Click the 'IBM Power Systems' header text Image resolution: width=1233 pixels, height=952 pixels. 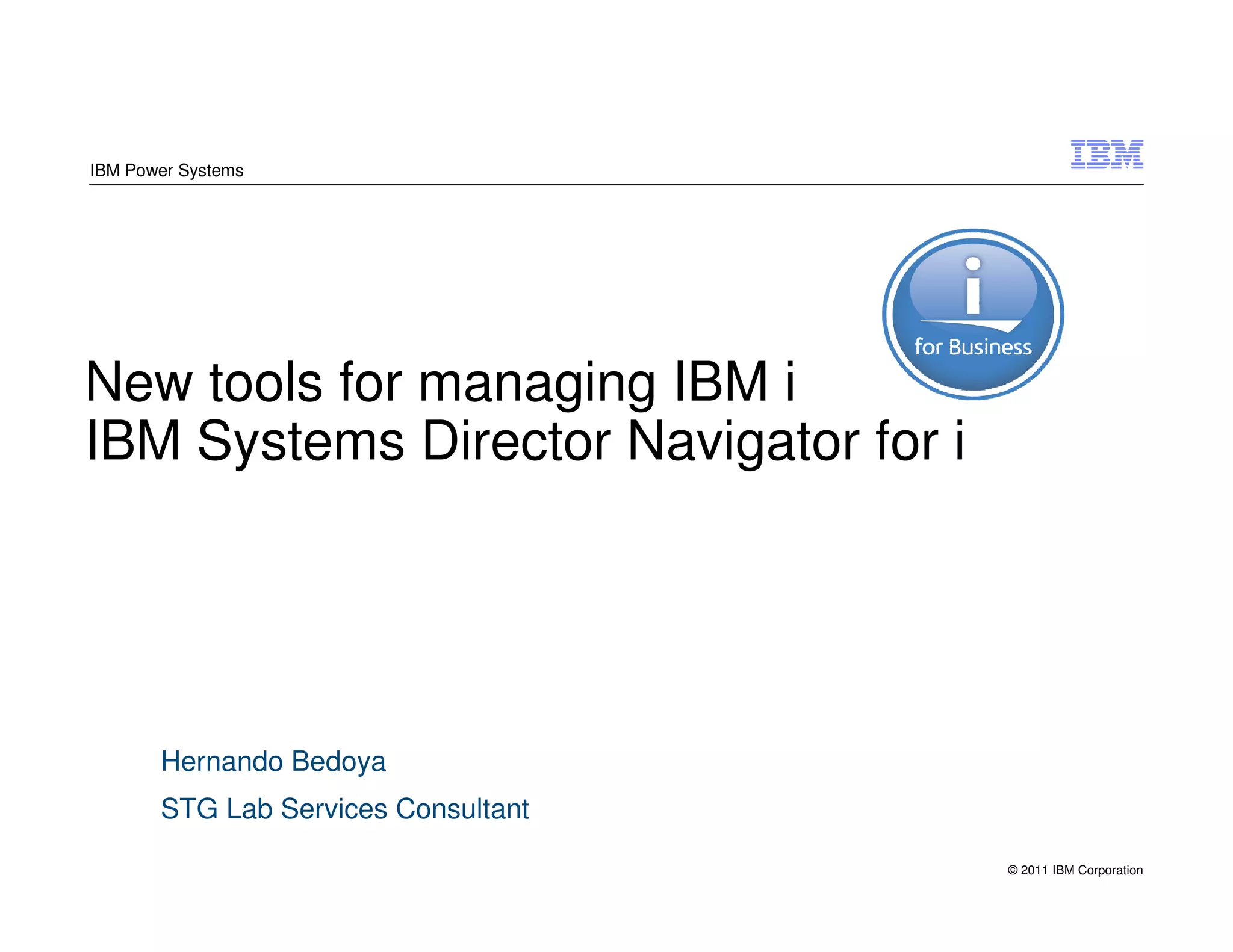[166, 171]
